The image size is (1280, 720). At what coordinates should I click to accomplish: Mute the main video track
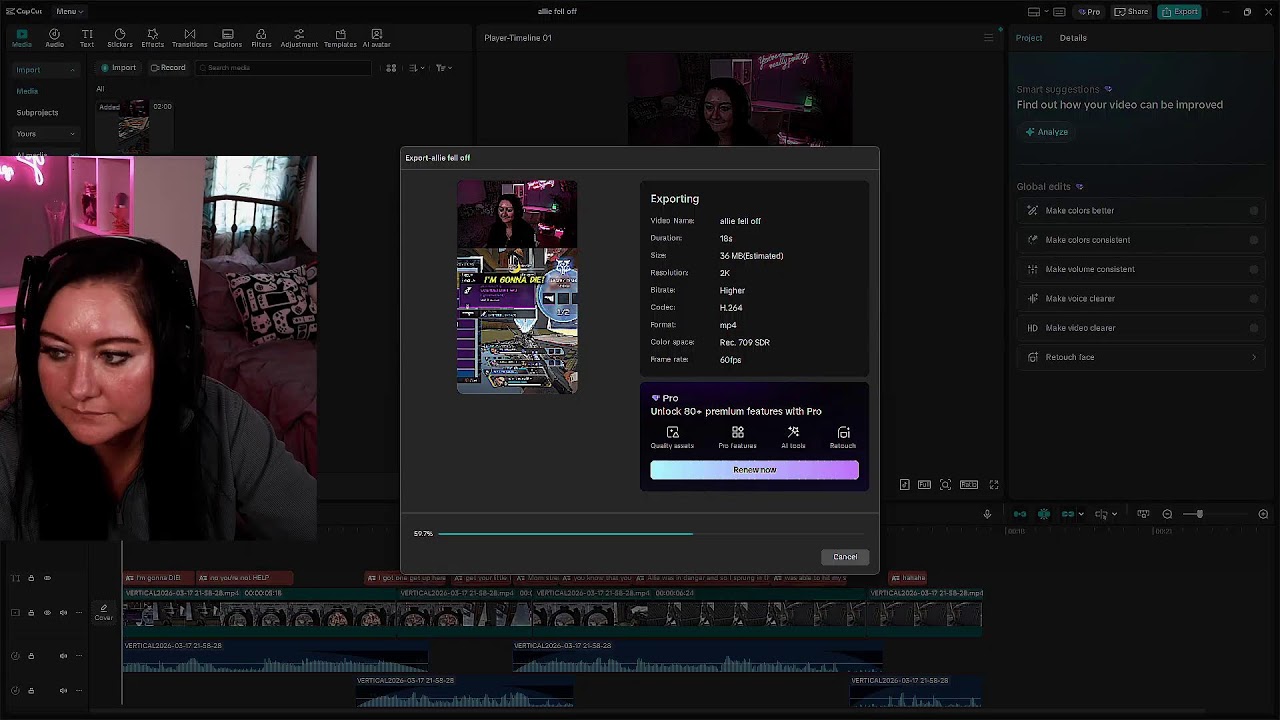coord(63,613)
